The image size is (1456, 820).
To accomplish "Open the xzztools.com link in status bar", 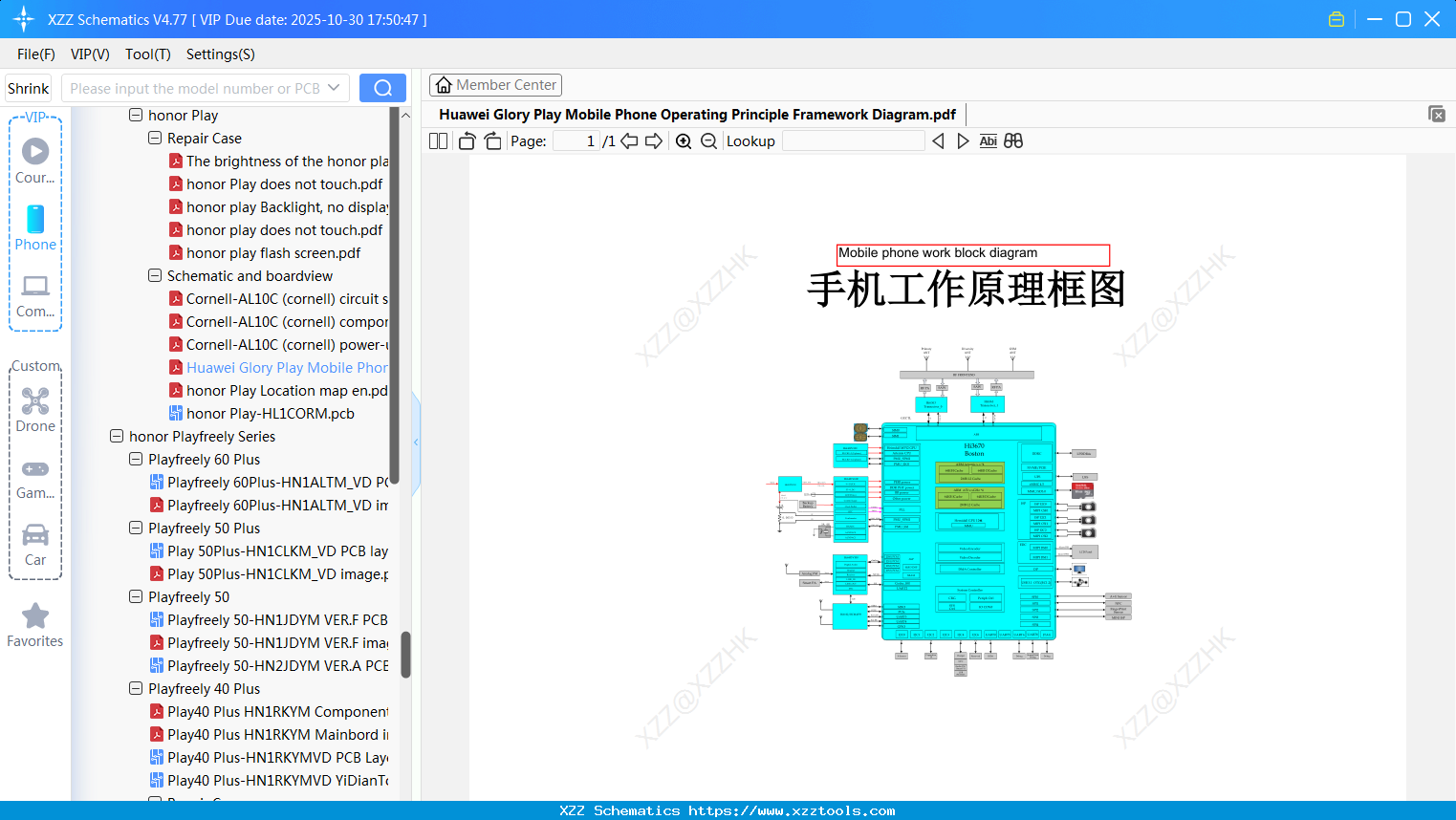I will 792,810.
